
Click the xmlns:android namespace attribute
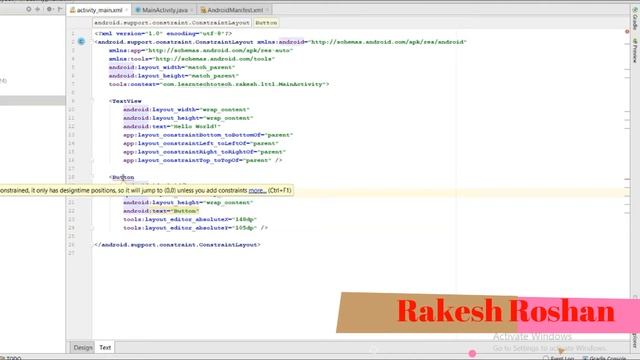(362, 42)
